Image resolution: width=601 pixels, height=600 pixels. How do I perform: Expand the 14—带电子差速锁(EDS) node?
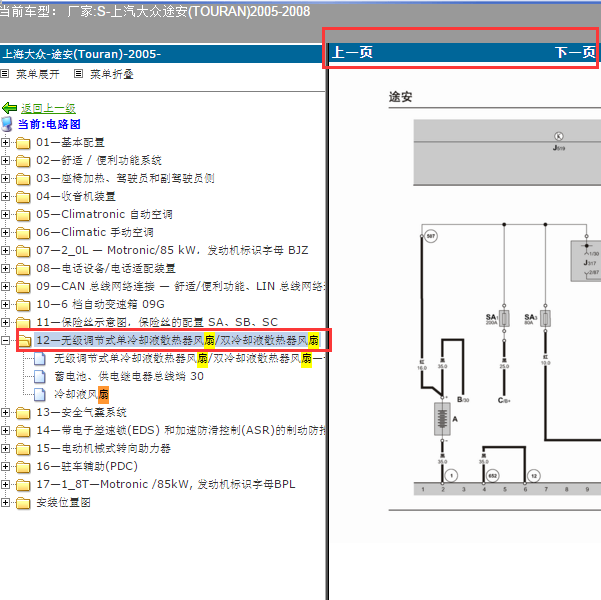pos(5,431)
